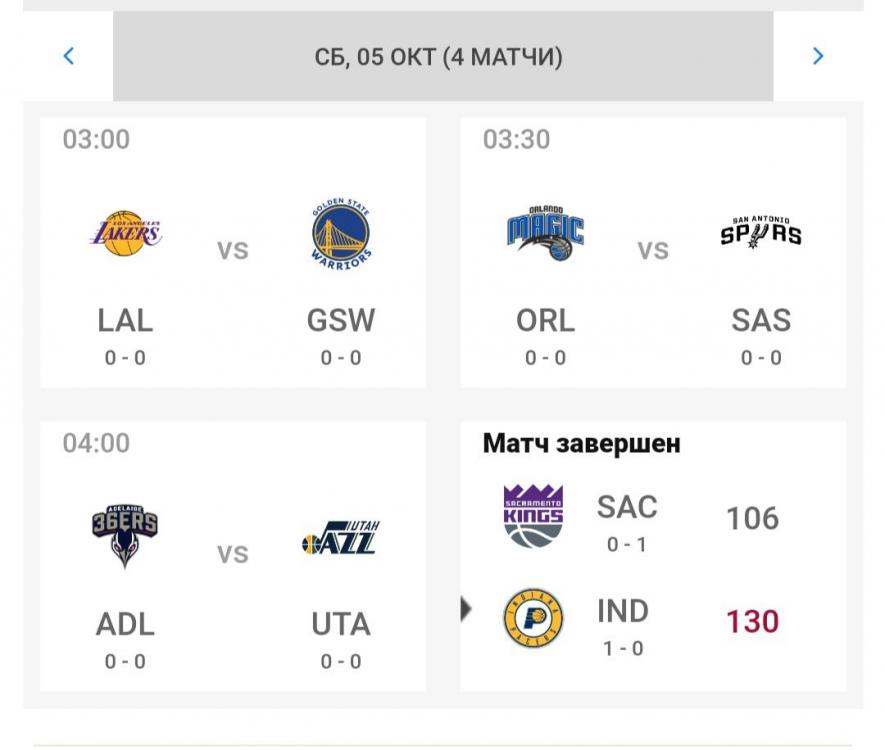
Task: Click the Golden State Warriors logo
Action: pos(341,233)
